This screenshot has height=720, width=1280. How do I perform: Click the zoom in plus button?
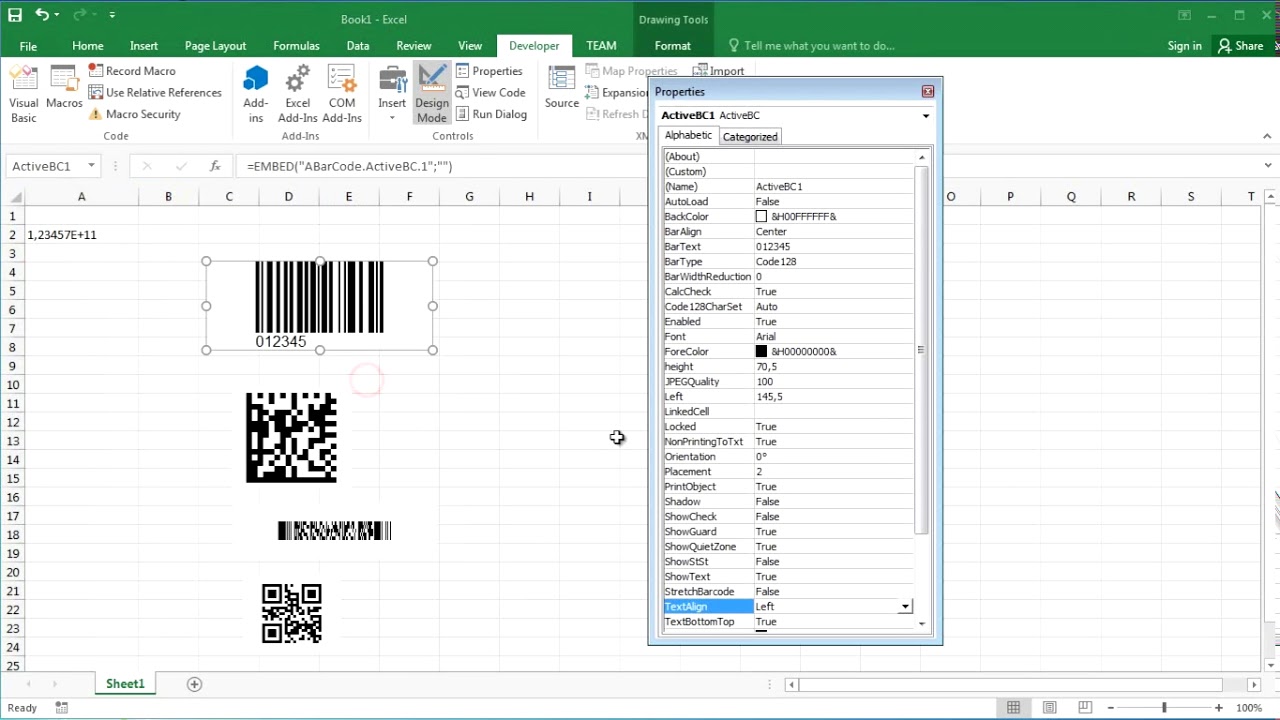point(1219,708)
